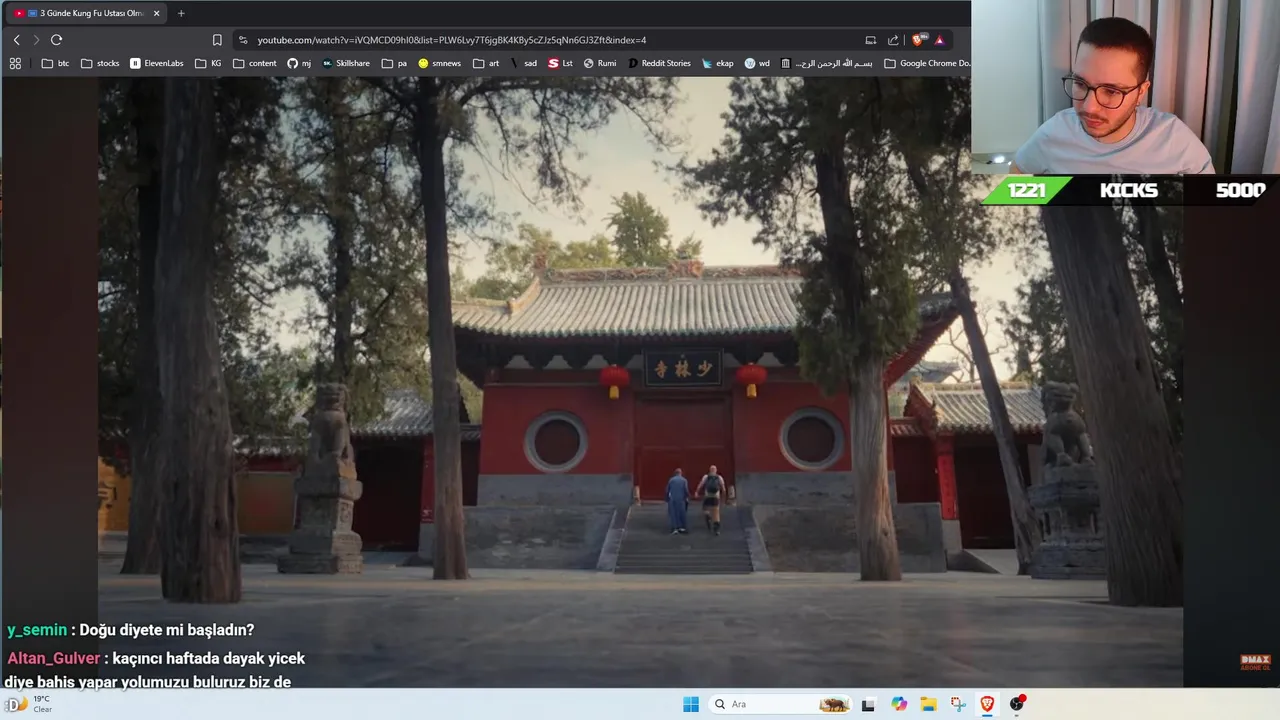This screenshot has height=720, width=1280.
Task: Click the Brave Rewards triangle icon
Action: (x=939, y=40)
